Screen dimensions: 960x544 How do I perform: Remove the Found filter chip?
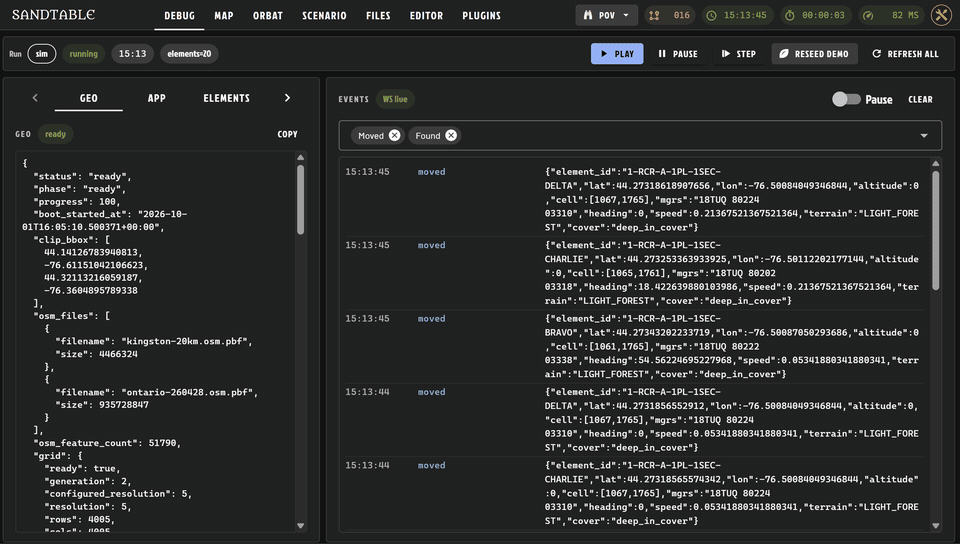451,136
